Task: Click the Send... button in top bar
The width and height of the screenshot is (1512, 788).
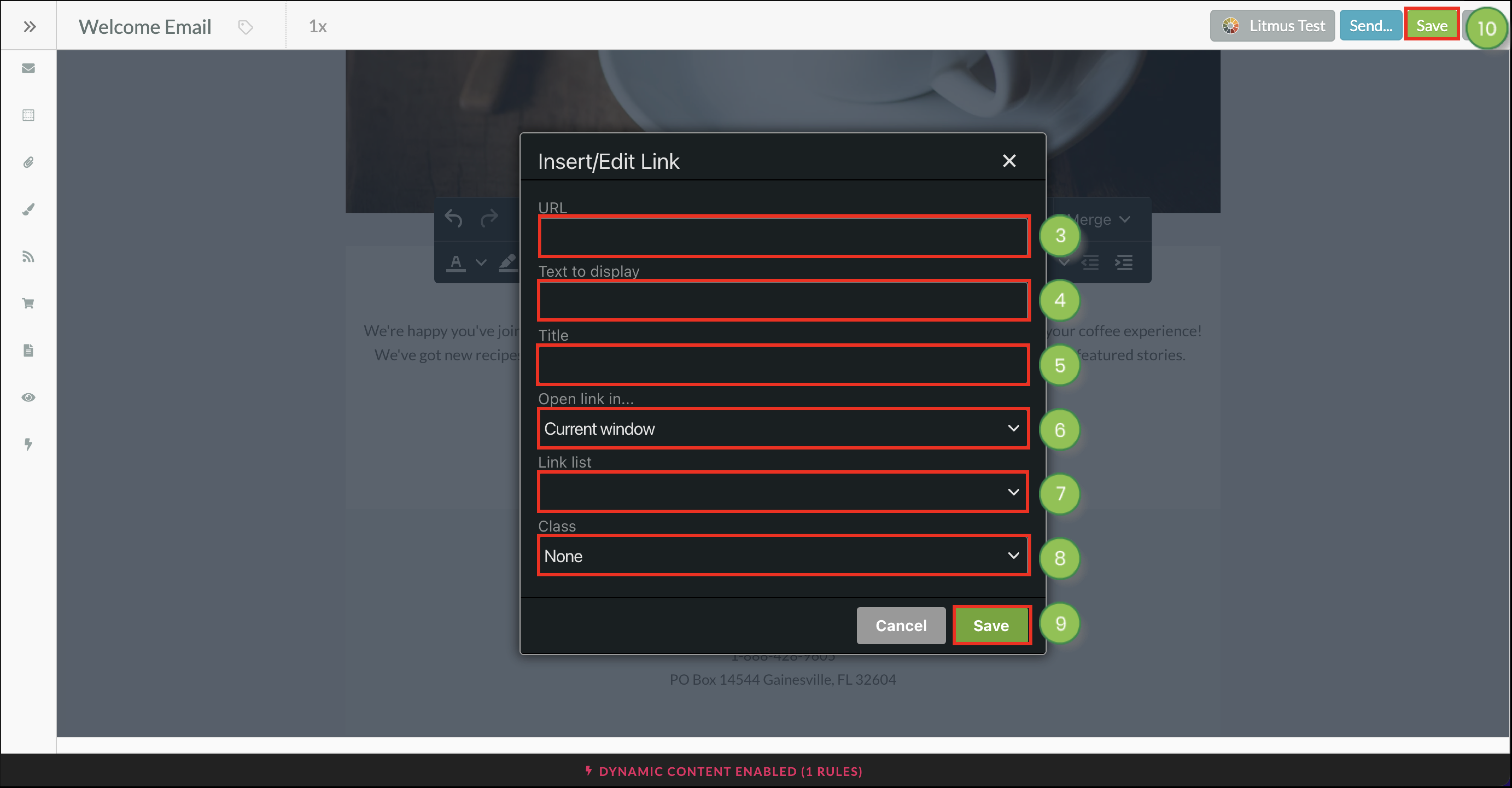Action: (x=1371, y=26)
